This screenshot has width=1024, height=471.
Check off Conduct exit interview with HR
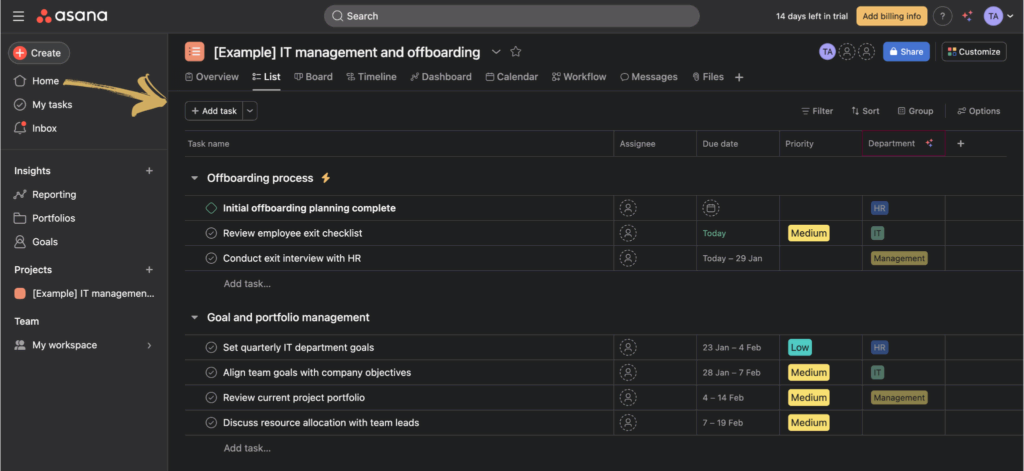click(x=211, y=258)
